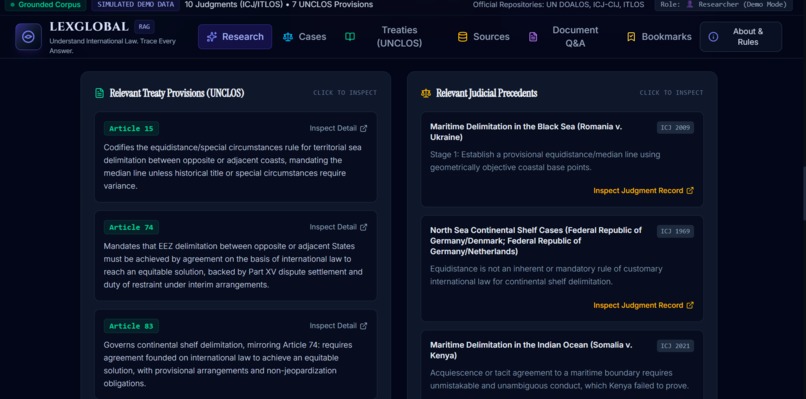Screen dimensions: 806x399
Task: Click the Document Q&A file icon
Action: coord(533,37)
